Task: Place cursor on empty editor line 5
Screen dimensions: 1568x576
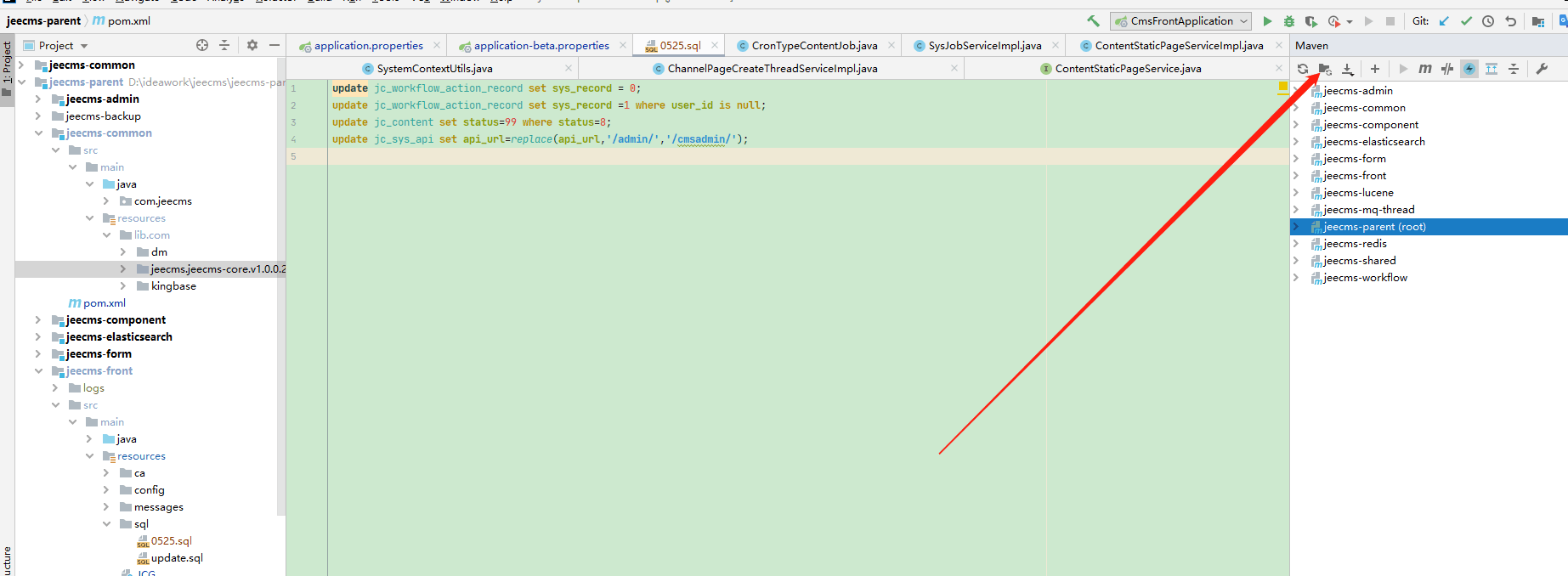Action: point(807,156)
